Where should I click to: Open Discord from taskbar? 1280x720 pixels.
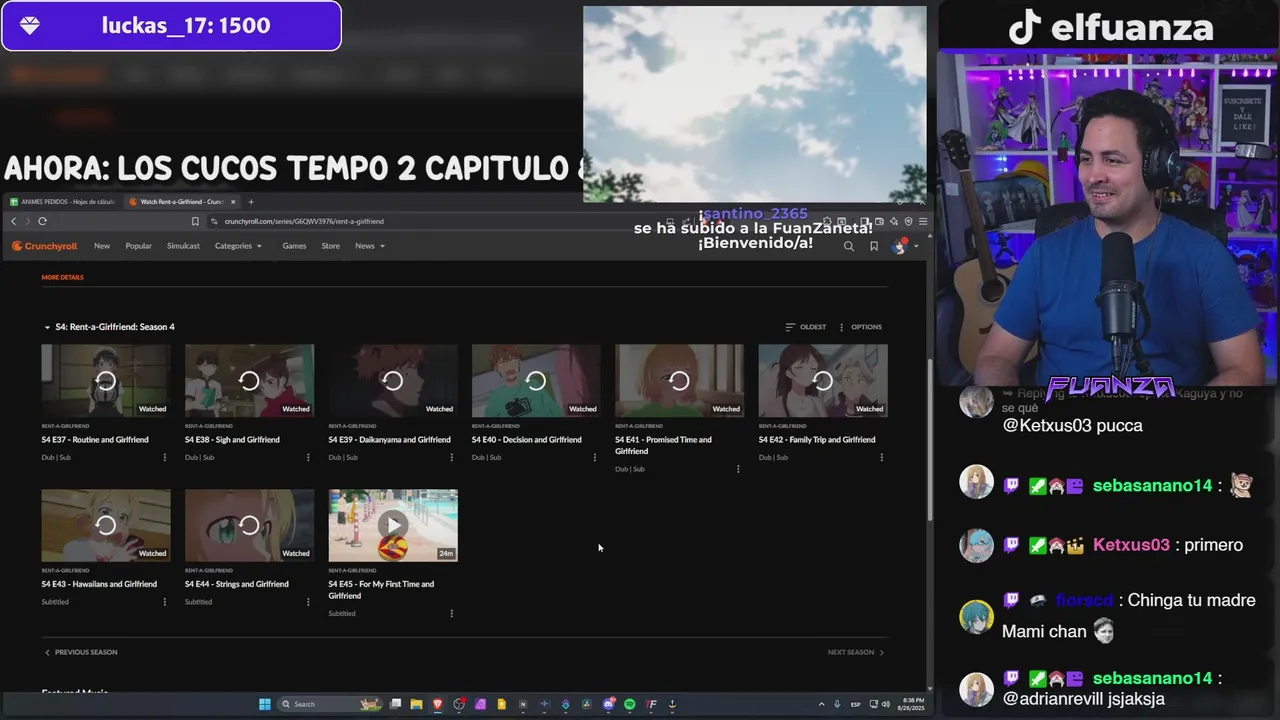tap(608, 704)
